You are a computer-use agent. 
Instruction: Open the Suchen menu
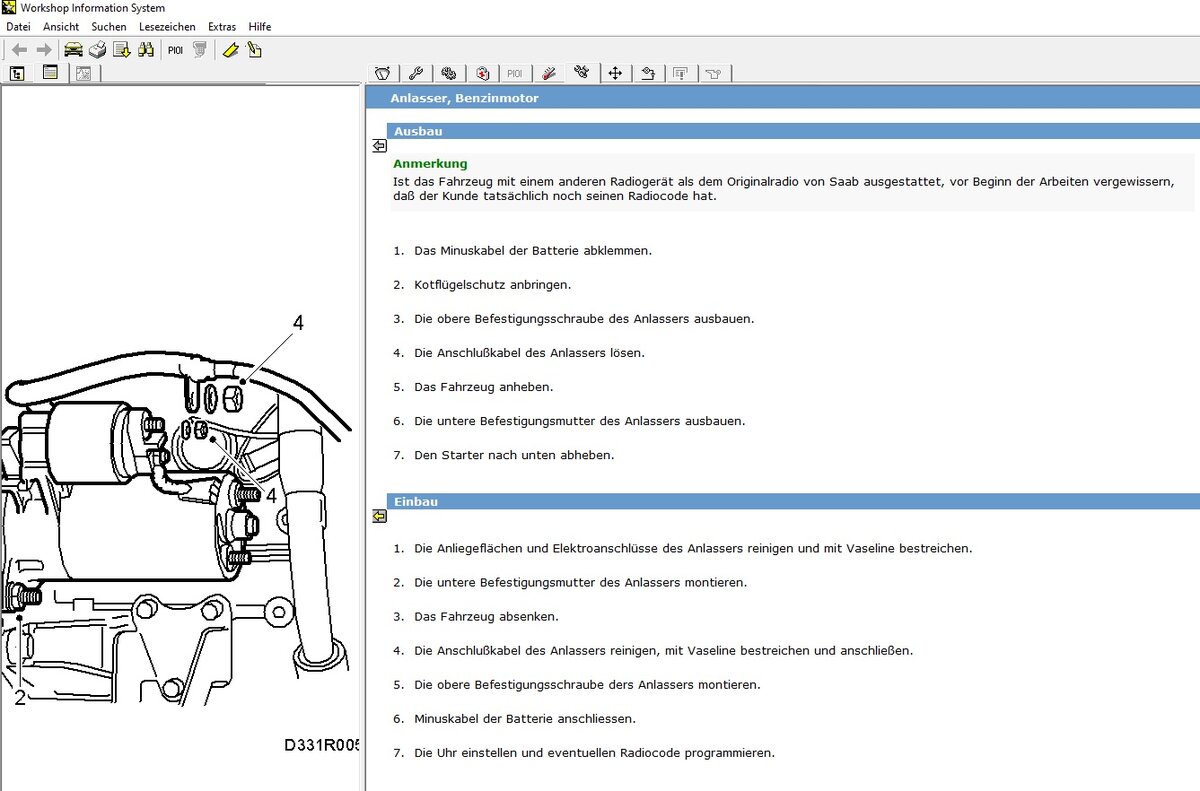tap(109, 26)
